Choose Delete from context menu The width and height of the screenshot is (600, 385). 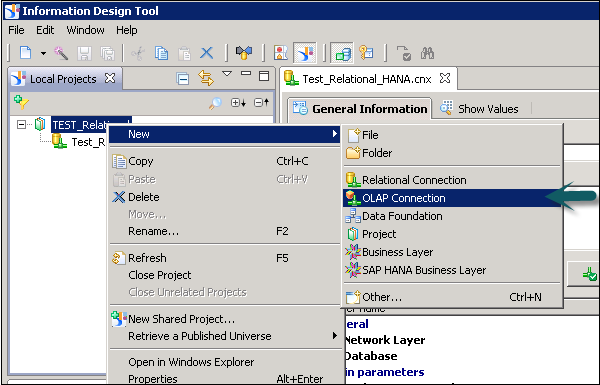tap(224, 197)
